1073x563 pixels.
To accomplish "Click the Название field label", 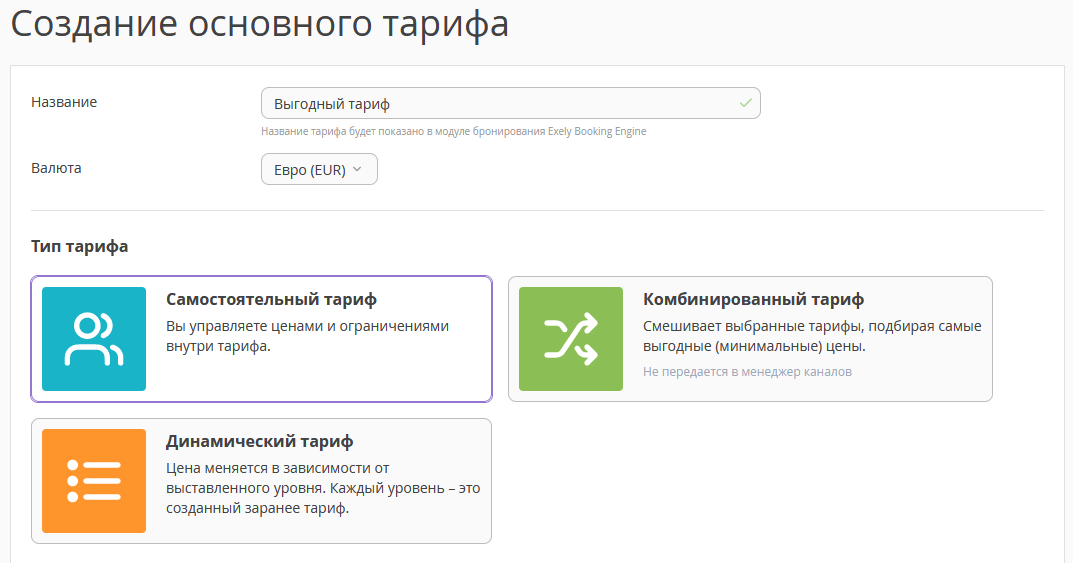I will 64,102.
